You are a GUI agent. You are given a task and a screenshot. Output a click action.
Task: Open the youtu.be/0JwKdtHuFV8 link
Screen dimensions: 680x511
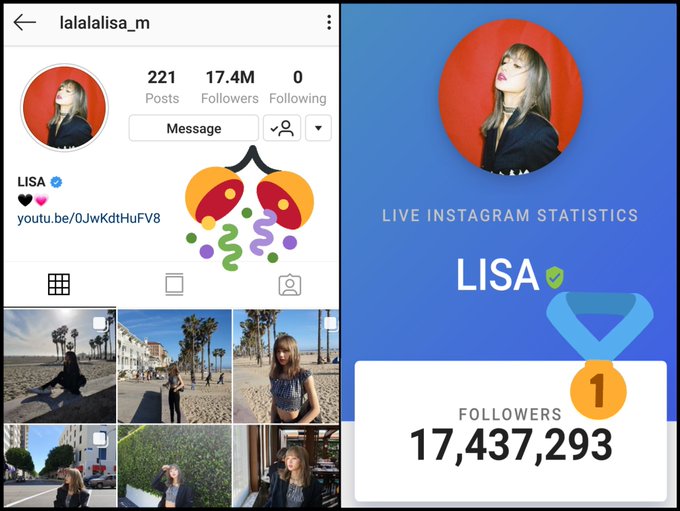coord(89,218)
